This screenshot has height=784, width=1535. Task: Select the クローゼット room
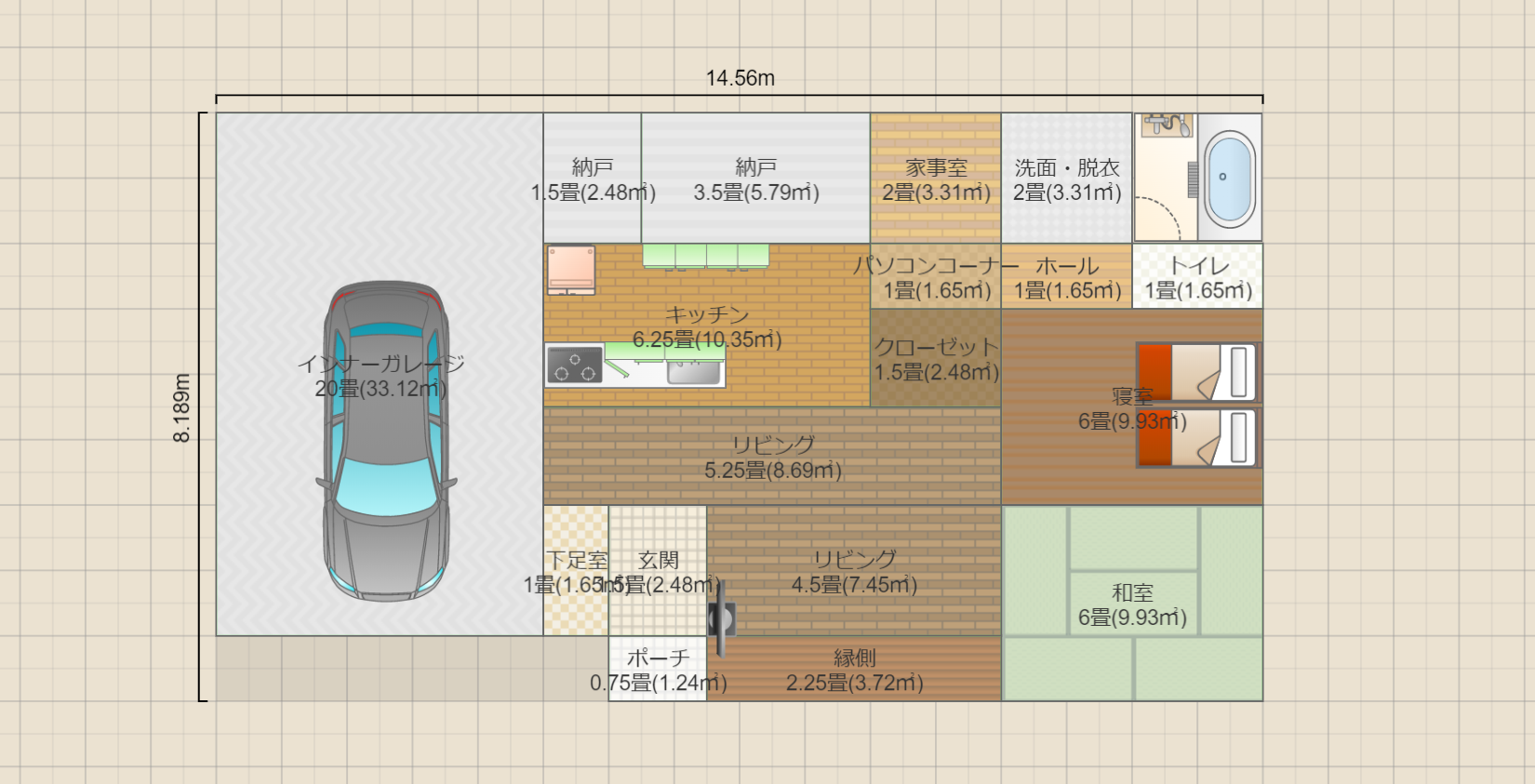click(x=936, y=359)
